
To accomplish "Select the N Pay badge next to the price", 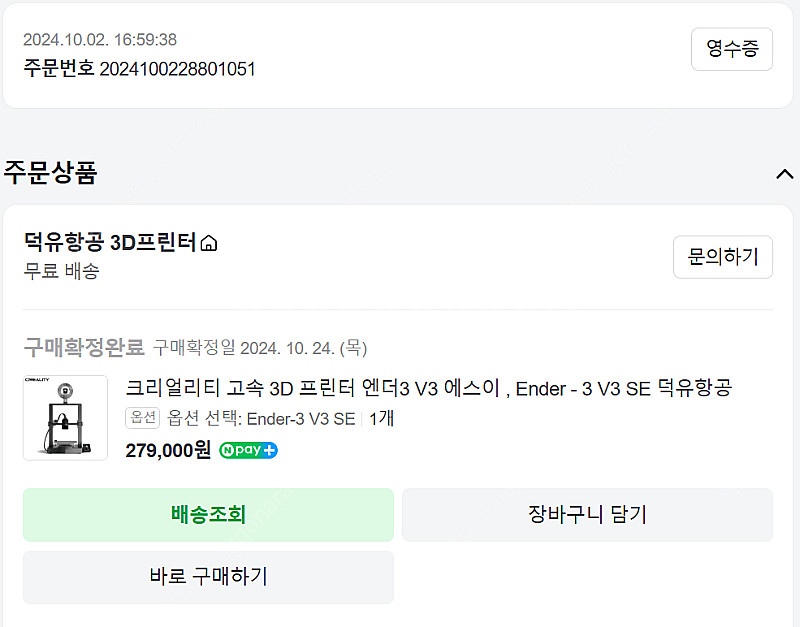I will pos(247,450).
